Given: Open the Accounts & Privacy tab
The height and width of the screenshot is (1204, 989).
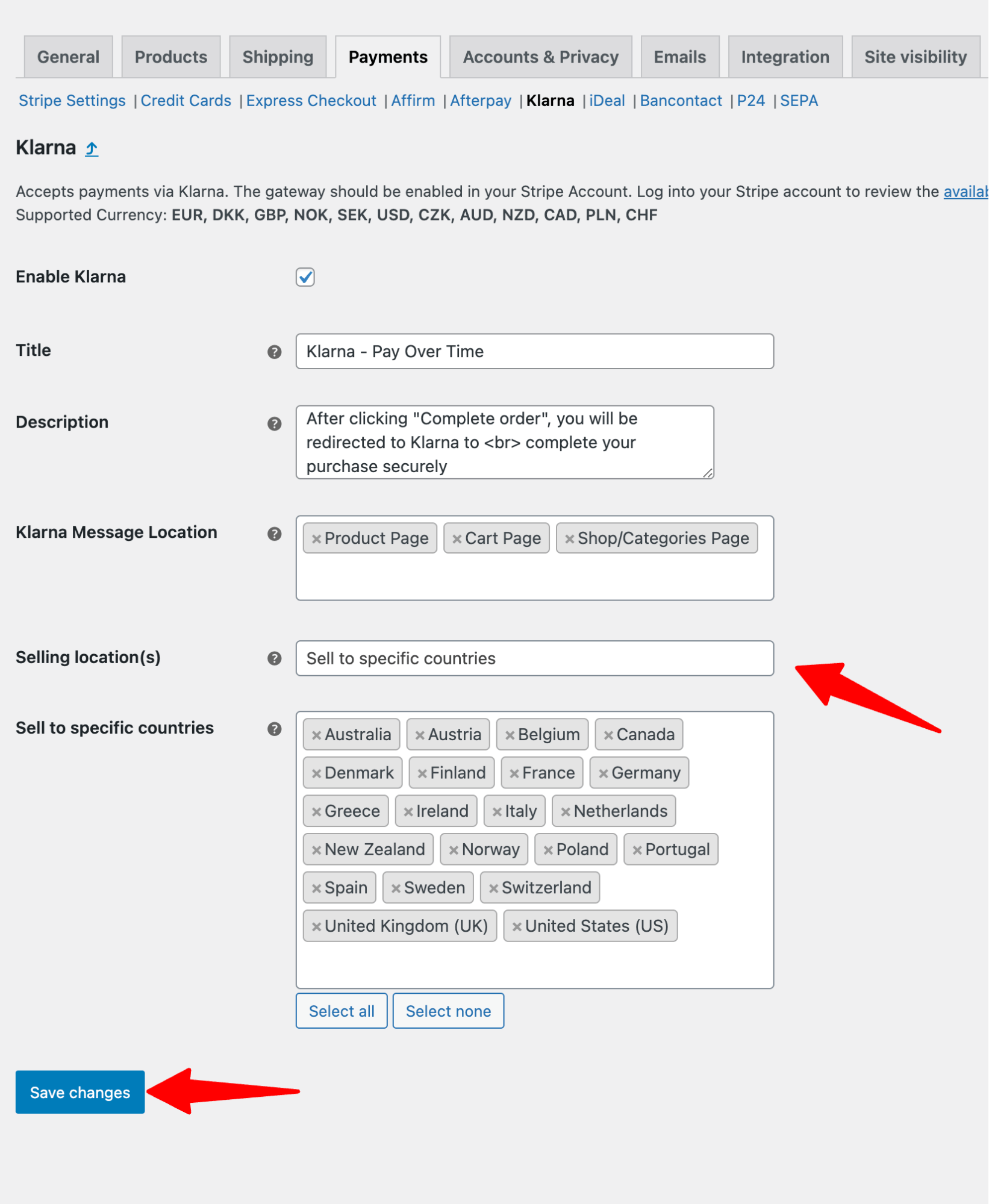Looking at the screenshot, I should pyautogui.click(x=541, y=57).
